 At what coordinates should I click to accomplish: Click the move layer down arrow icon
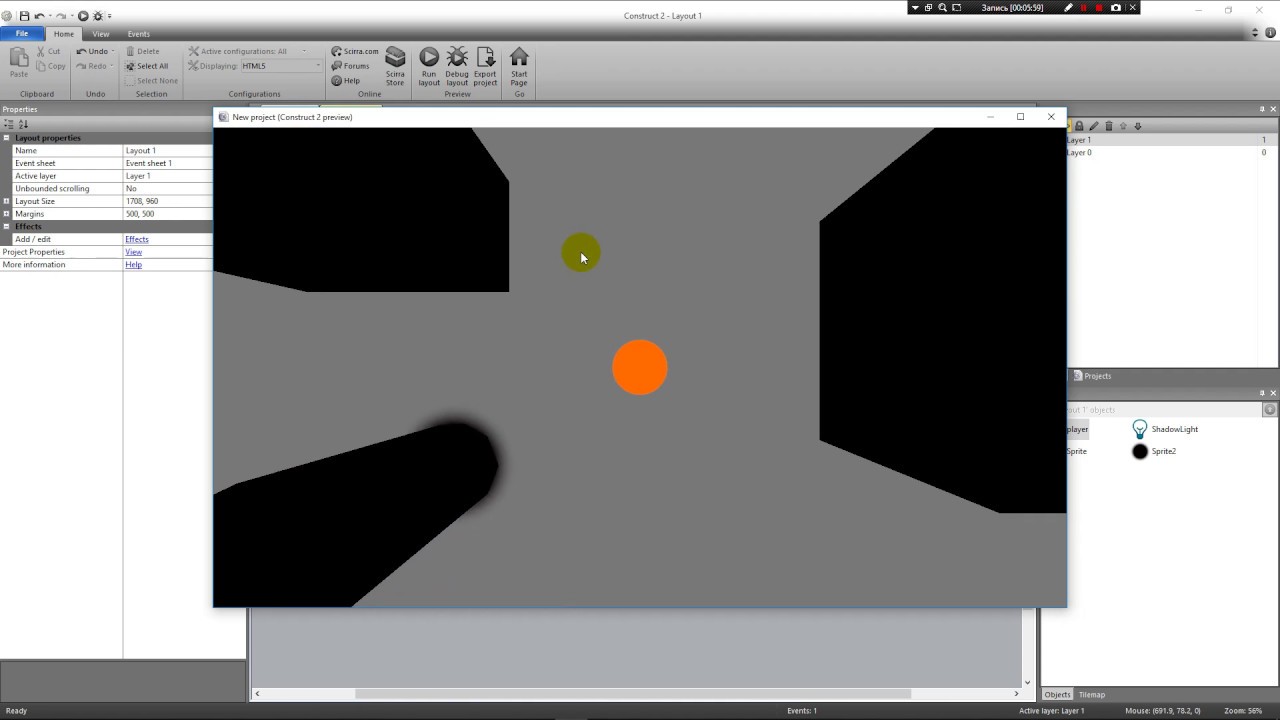1138,126
